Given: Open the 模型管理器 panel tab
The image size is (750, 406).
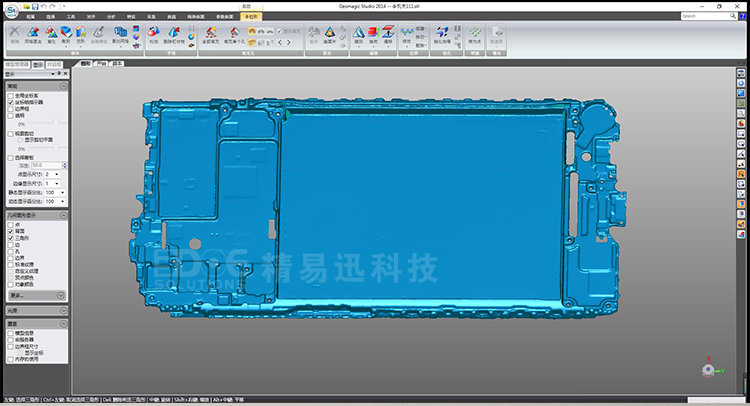Looking at the screenshot, I should [15, 64].
